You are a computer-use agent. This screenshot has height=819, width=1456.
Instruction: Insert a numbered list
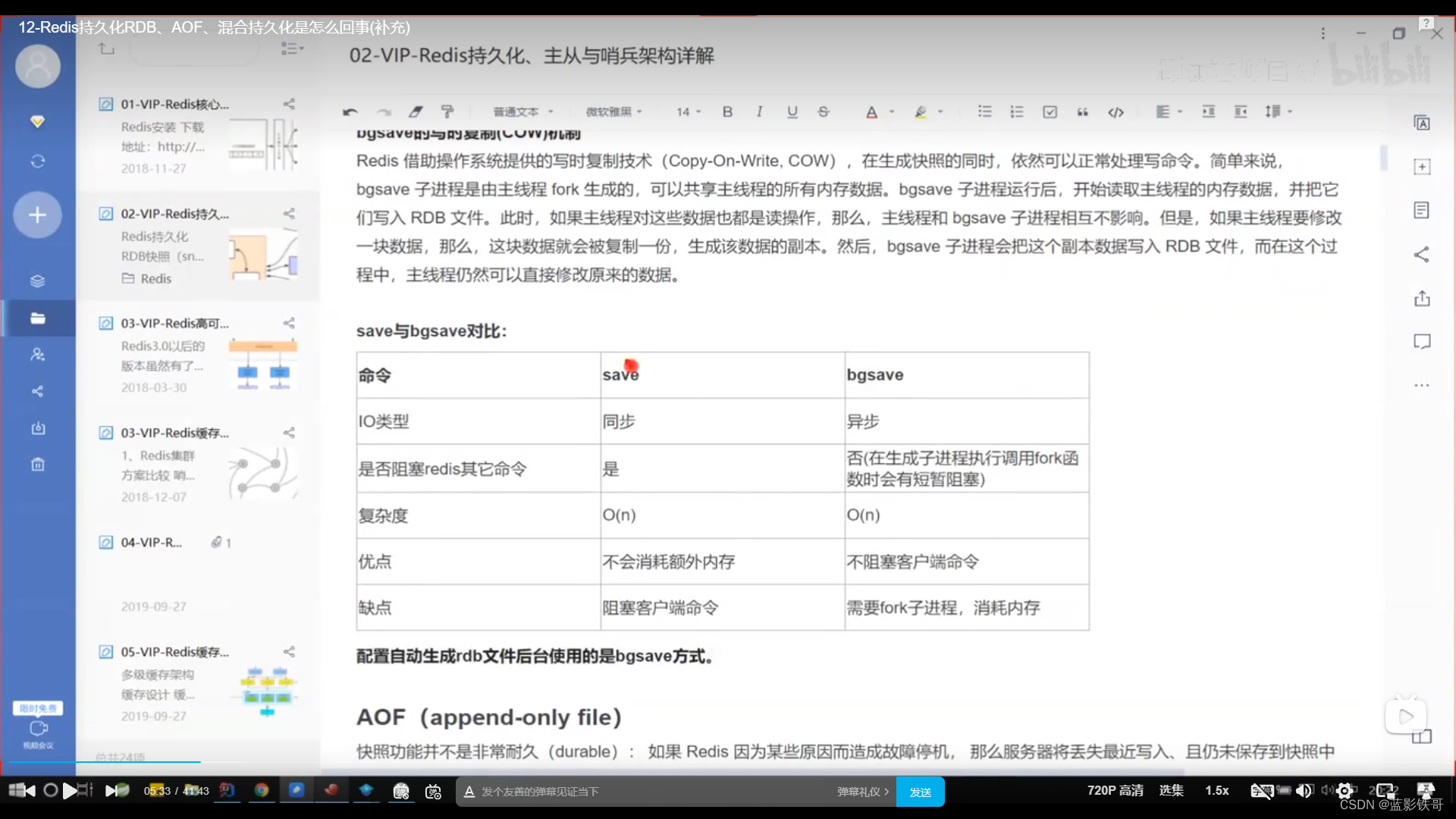(x=1017, y=112)
